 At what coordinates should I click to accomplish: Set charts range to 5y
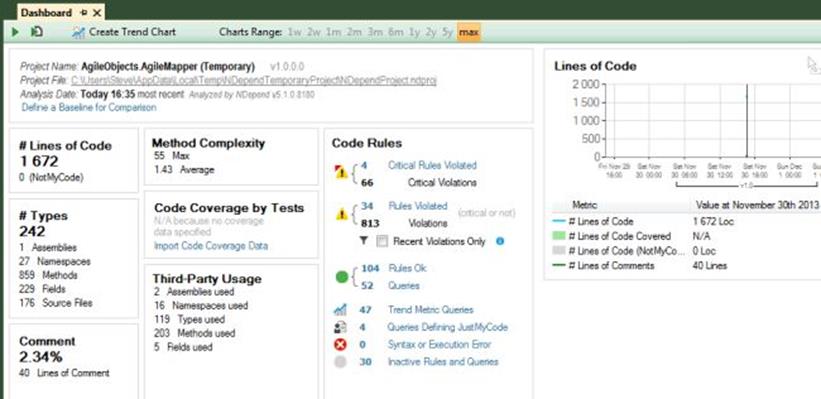447,32
